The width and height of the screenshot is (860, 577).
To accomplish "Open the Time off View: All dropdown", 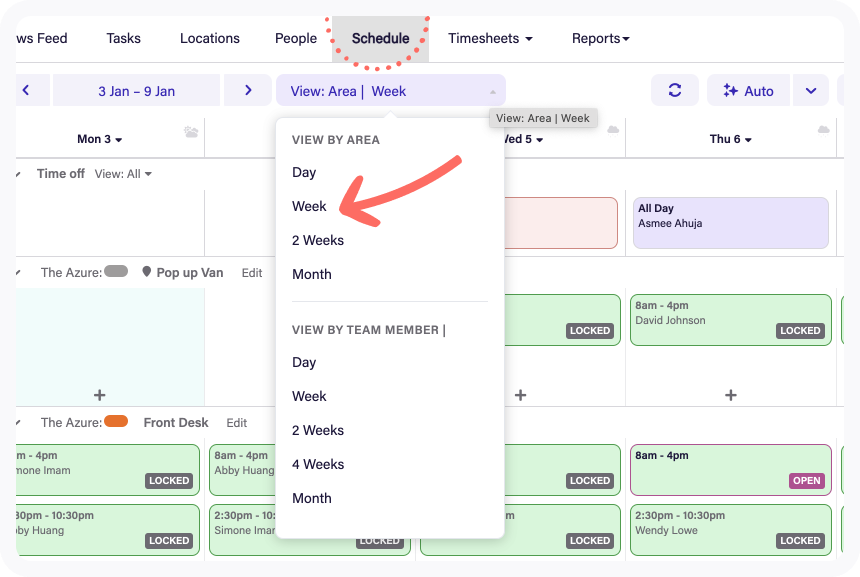I will click(x=124, y=174).
